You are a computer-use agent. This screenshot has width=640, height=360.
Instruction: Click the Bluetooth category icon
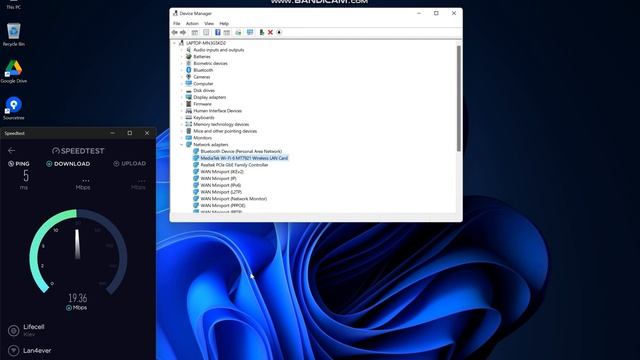pyautogui.click(x=189, y=70)
